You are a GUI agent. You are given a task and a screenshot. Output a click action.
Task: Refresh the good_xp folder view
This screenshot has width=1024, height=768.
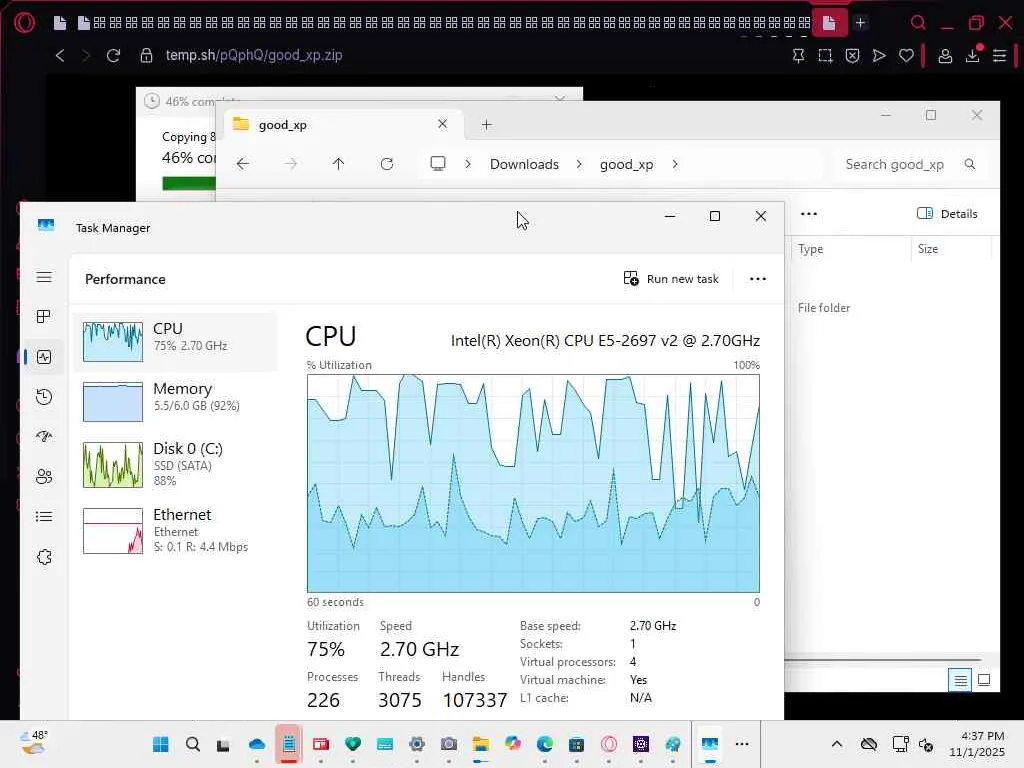click(387, 164)
